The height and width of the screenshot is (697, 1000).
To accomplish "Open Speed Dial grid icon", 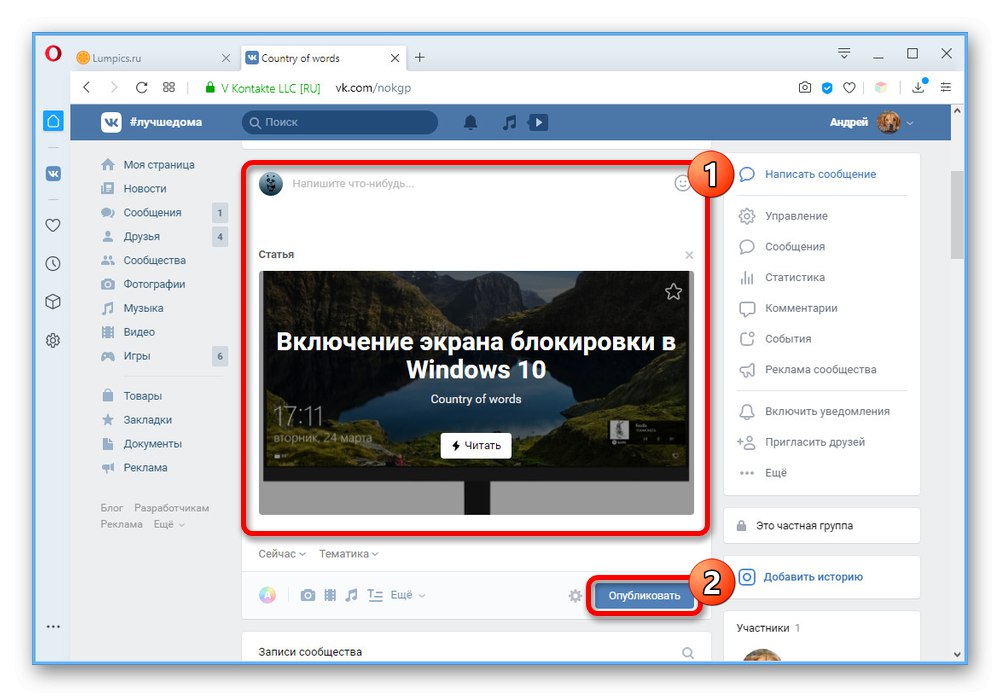I will click(x=168, y=87).
